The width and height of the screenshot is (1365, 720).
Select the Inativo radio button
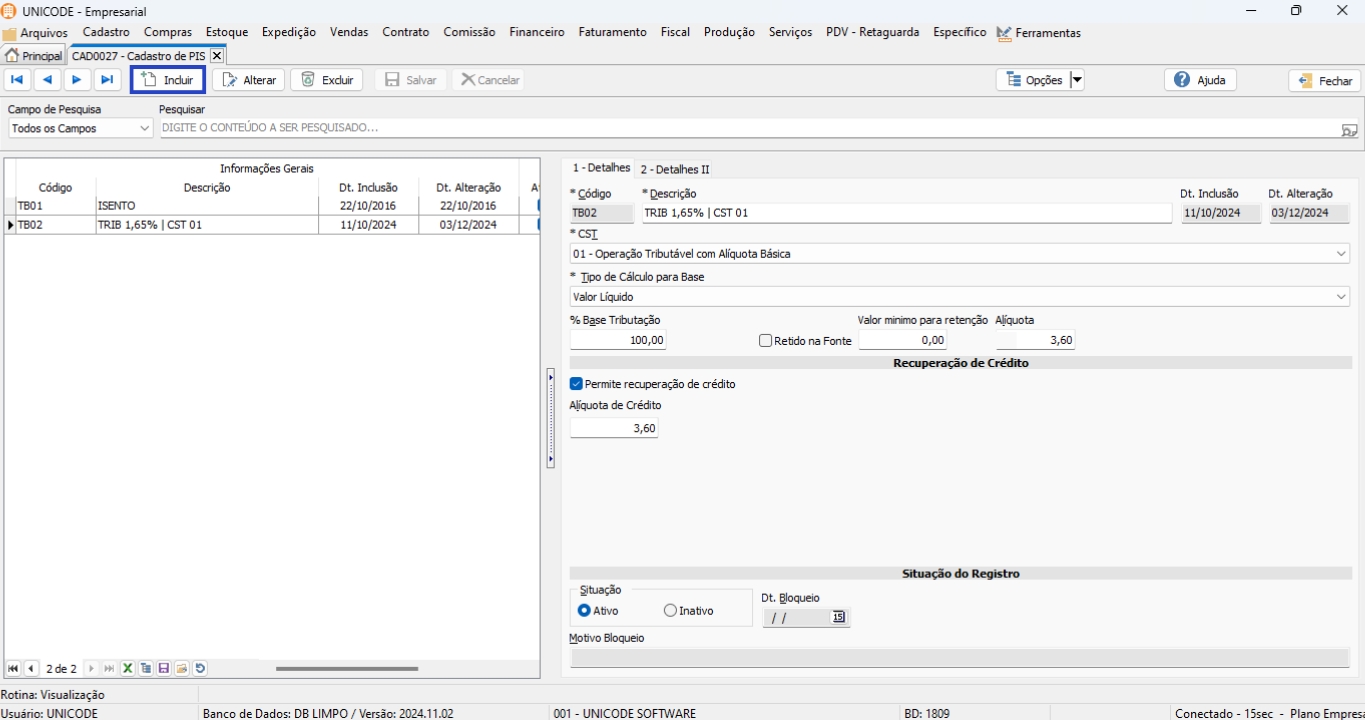pos(670,611)
